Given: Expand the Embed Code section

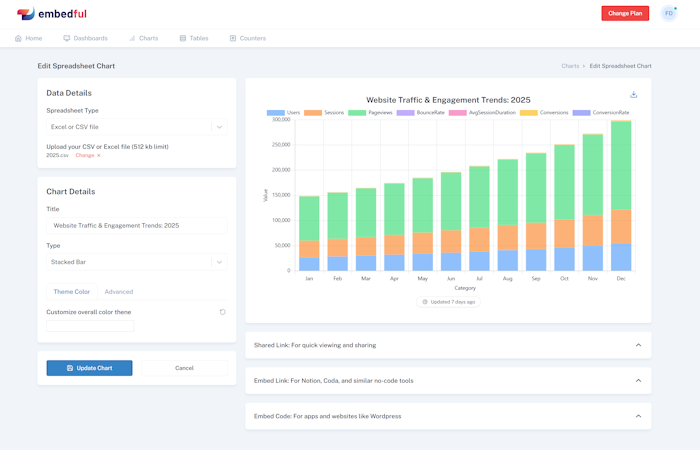Looking at the screenshot, I should (448, 416).
